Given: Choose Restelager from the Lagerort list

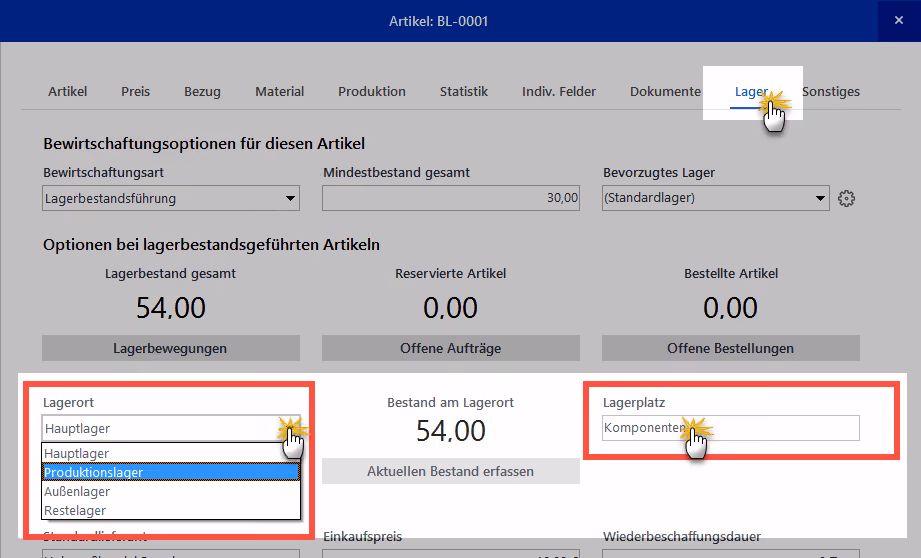Looking at the screenshot, I should 171,510.
